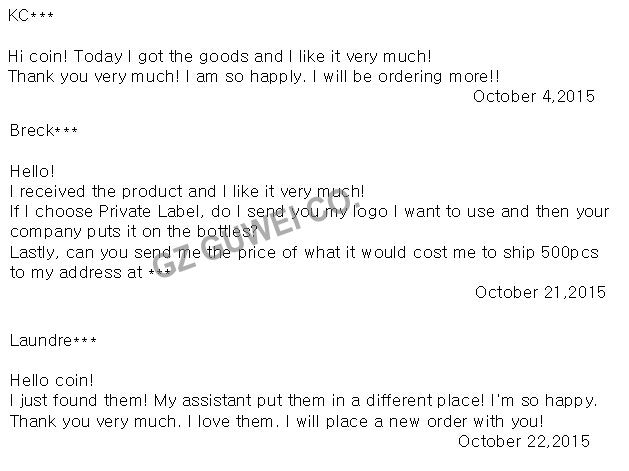Viewport: 629px width, 471px height.
Task: Click the "Hello!" greeting in Breck's message
Action: click(32, 172)
